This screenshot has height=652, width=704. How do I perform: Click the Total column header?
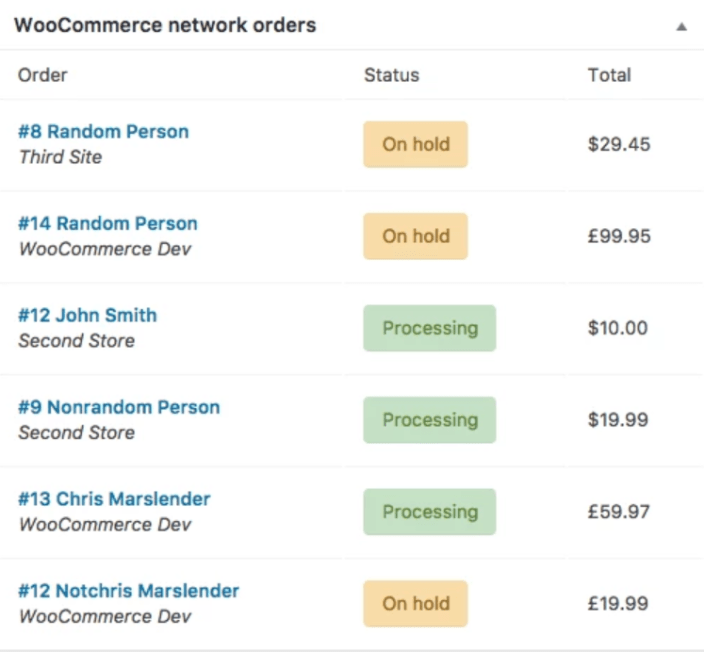[609, 75]
